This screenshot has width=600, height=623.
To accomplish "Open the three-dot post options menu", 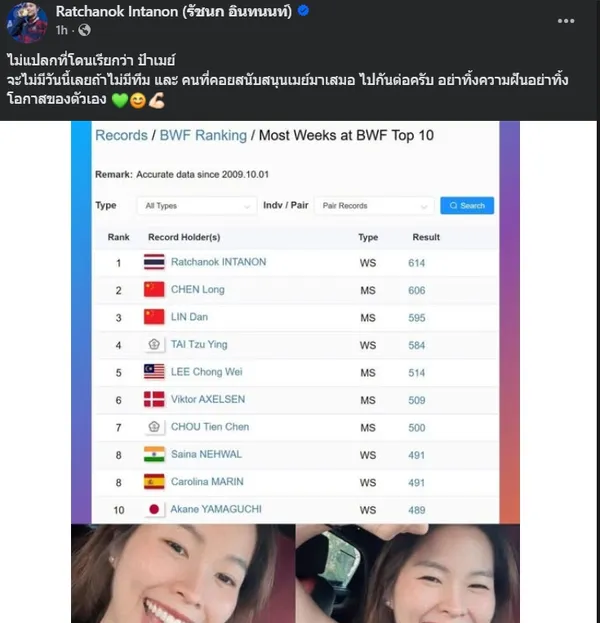I will (x=566, y=21).
